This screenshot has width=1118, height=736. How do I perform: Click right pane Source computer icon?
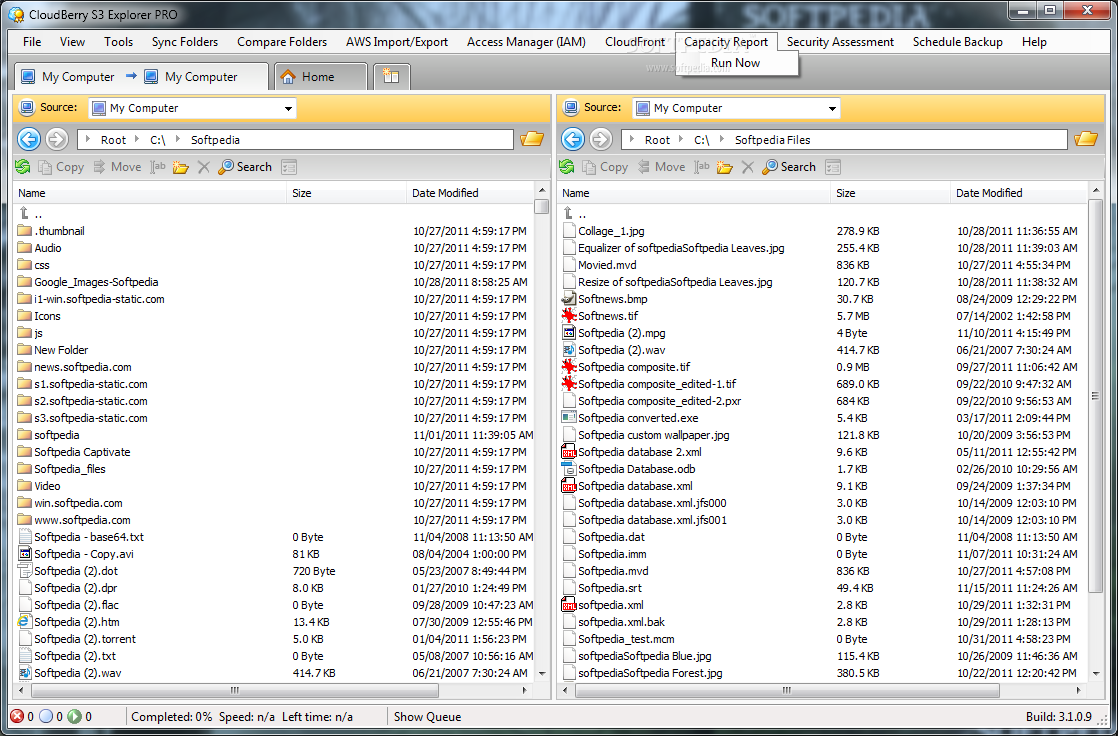(571, 108)
